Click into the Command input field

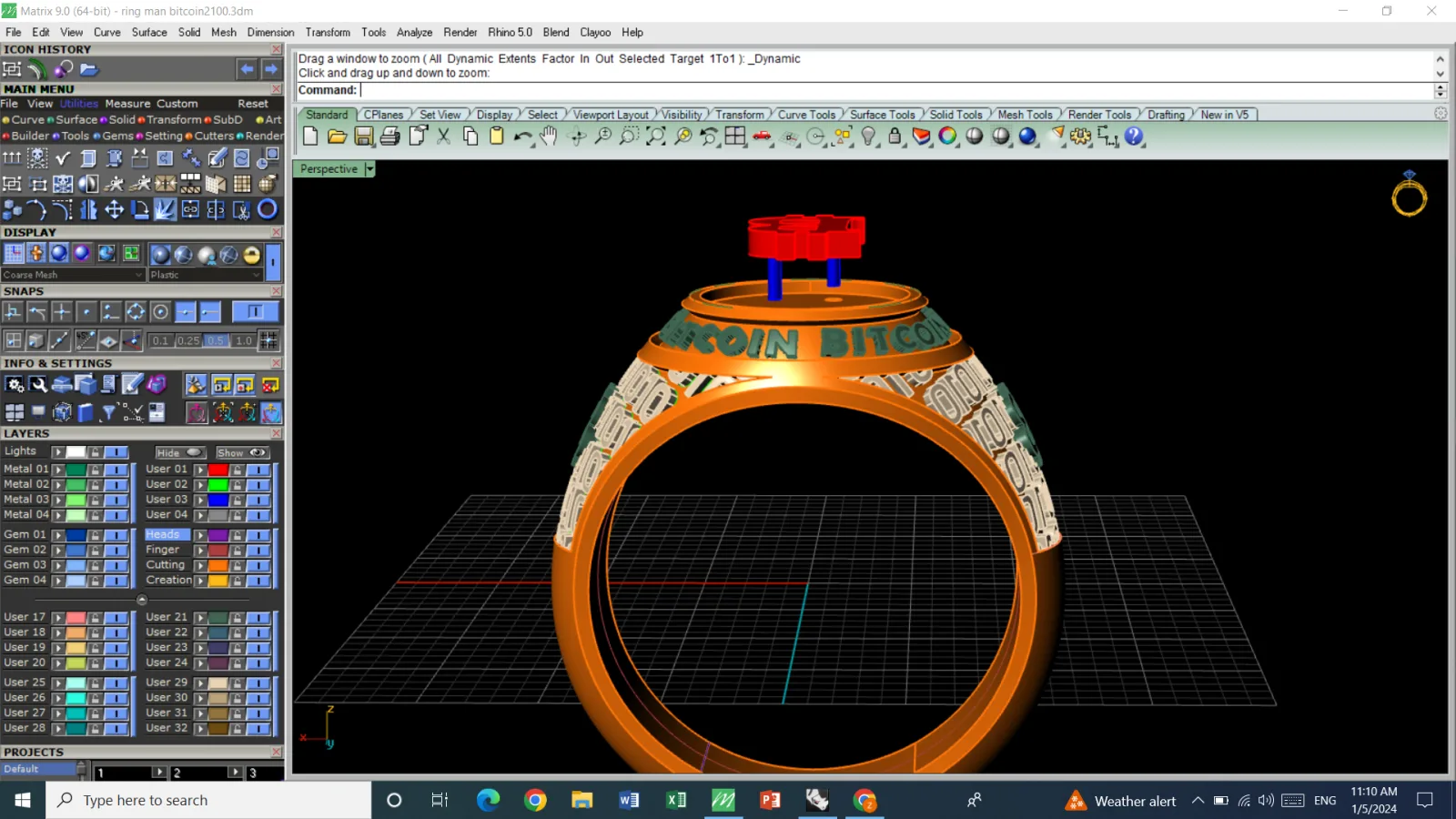tap(896, 90)
